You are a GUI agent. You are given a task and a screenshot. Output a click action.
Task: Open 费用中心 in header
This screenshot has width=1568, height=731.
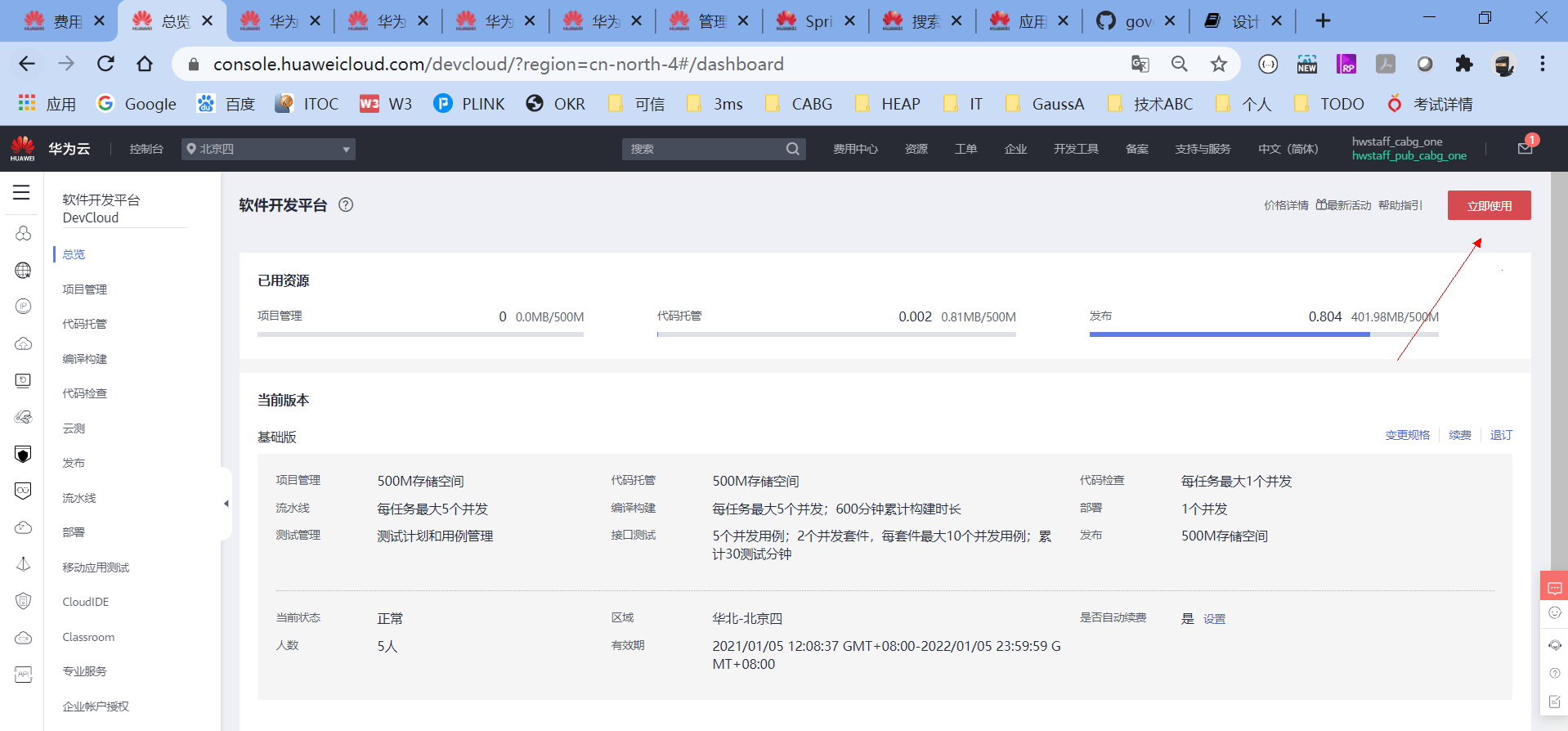pyautogui.click(x=855, y=149)
